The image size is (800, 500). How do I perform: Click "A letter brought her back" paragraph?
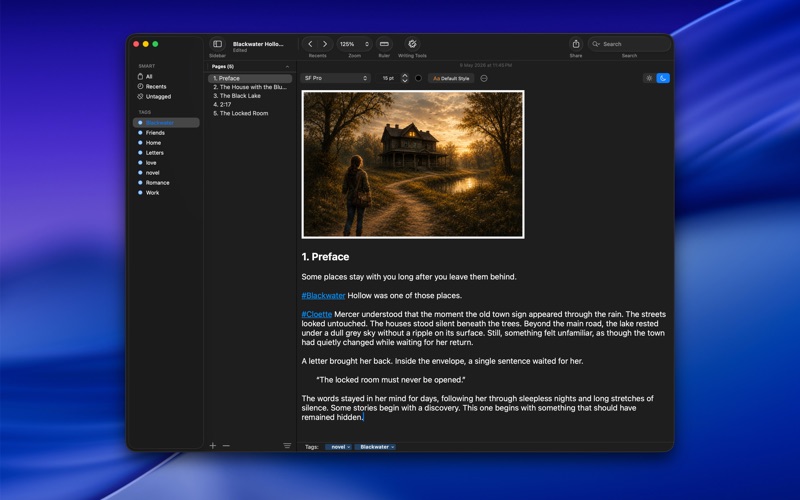pyautogui.click(x=442, y=361)
